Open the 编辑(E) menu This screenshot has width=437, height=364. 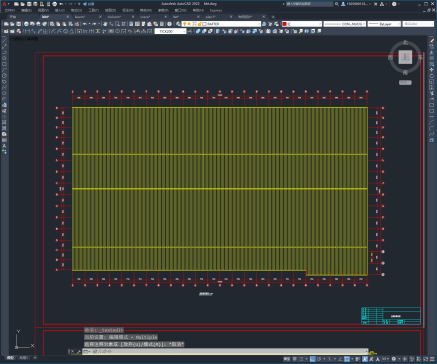coord(26,10)
